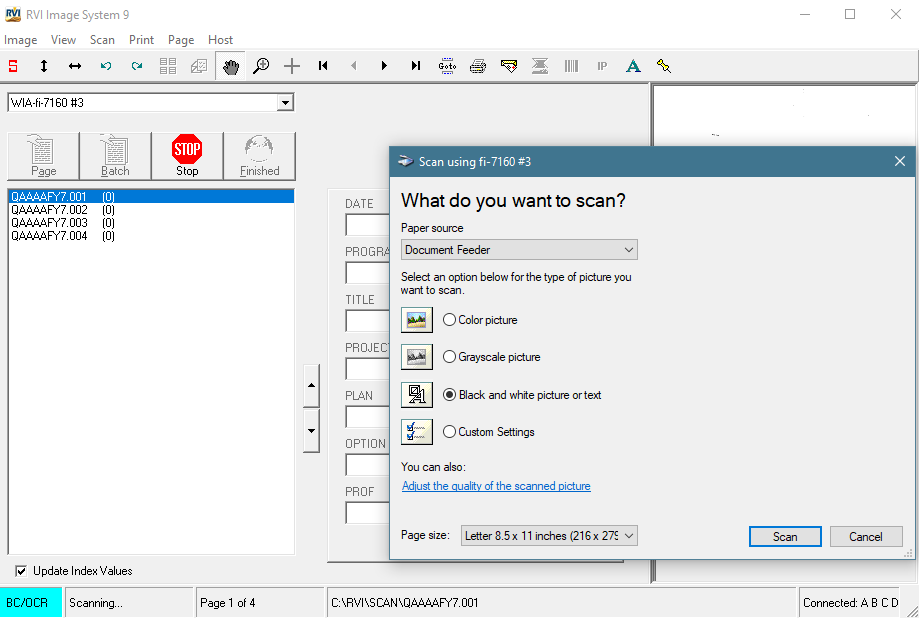
Task: Select the Grayscale picture radio button
Action: (x=449, y=356)
